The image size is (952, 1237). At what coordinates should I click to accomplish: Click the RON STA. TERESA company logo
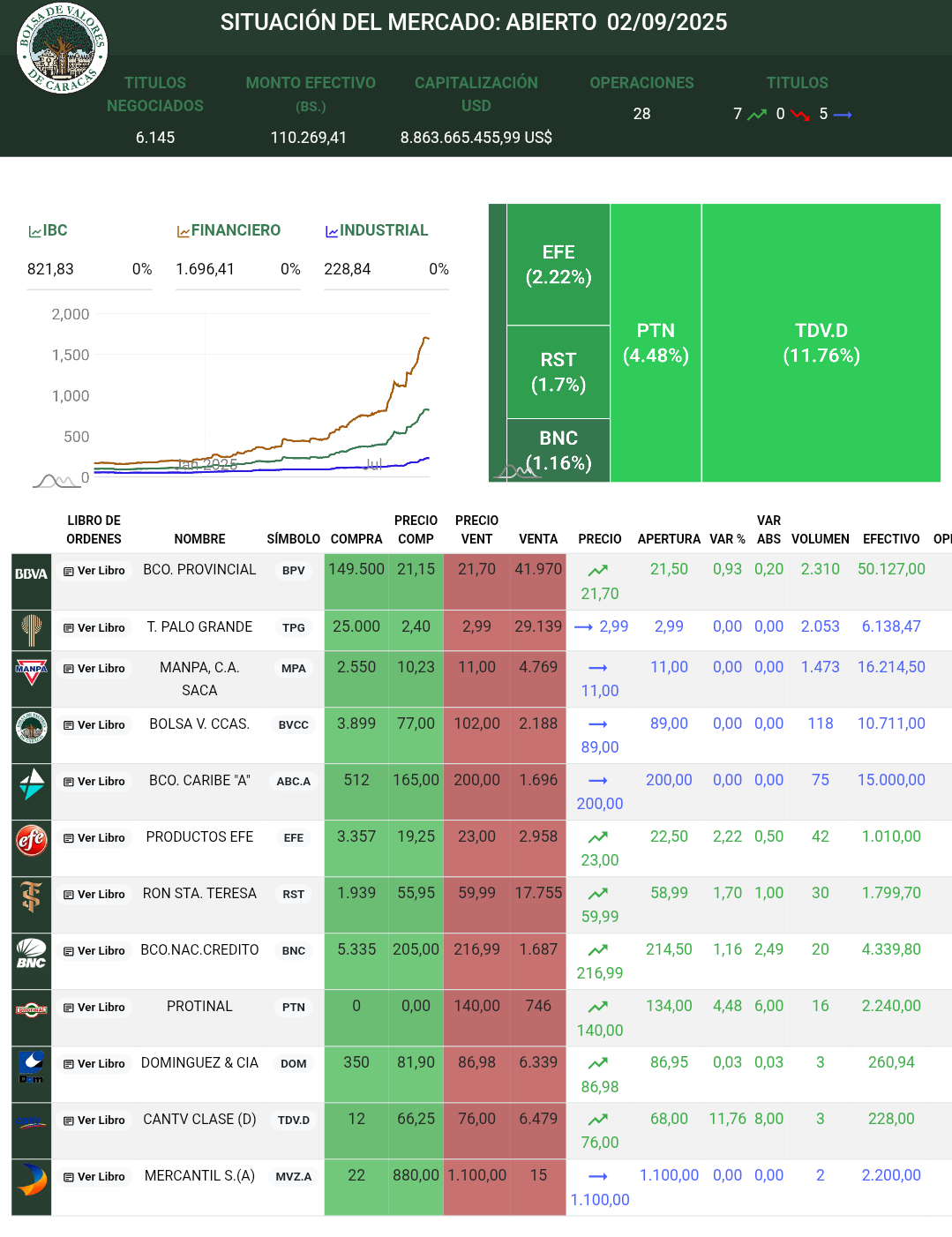click(x=31, y=897)
